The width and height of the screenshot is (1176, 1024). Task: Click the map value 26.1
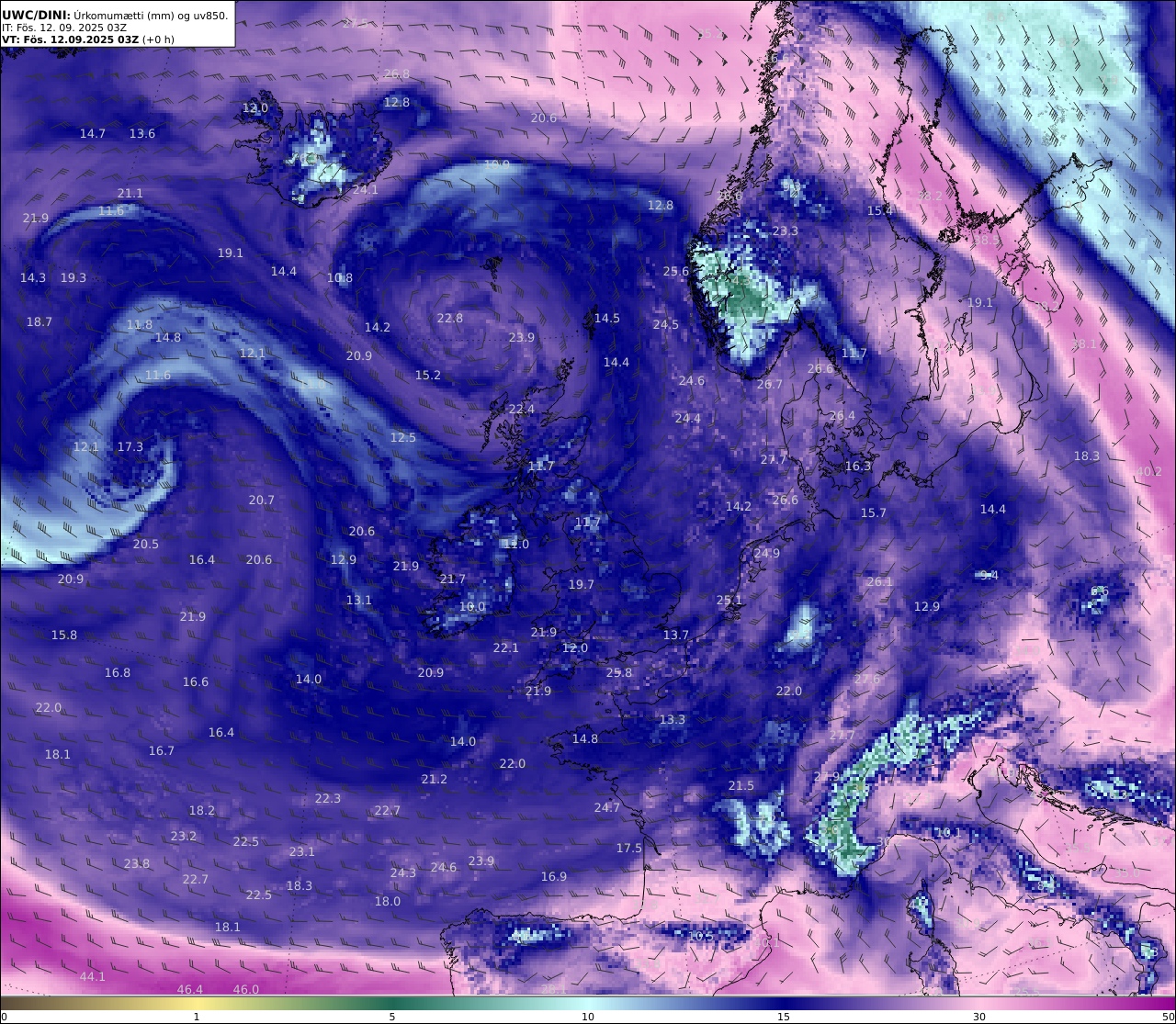(880, 581)
